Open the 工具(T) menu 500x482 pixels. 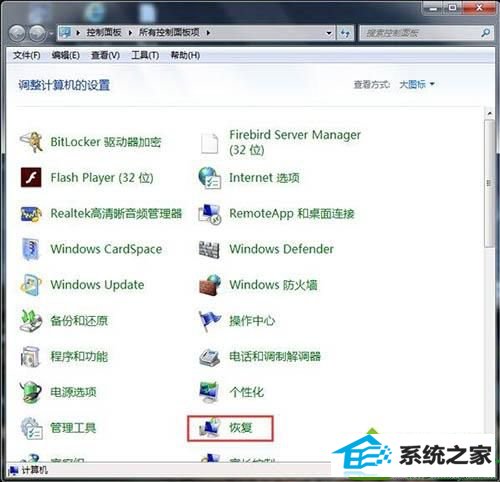[145, 55]
